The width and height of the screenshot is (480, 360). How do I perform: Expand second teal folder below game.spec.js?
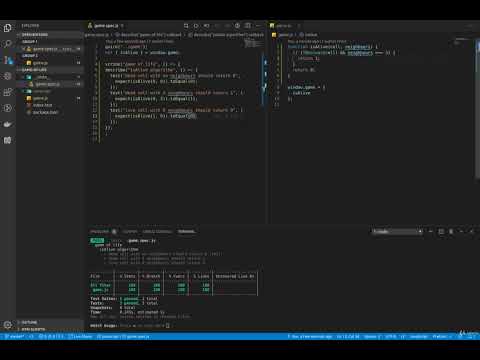[50, 91]
